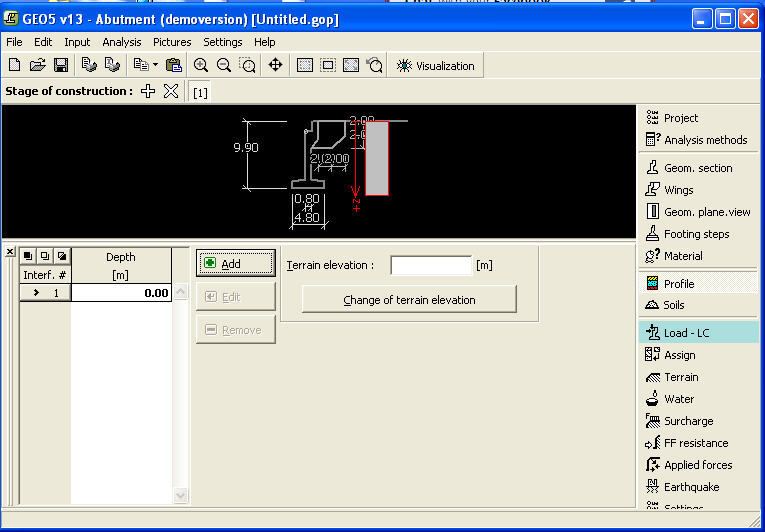Select the pan (move) arrows tool
765x532 pixels.
click(x=276, y=65)
